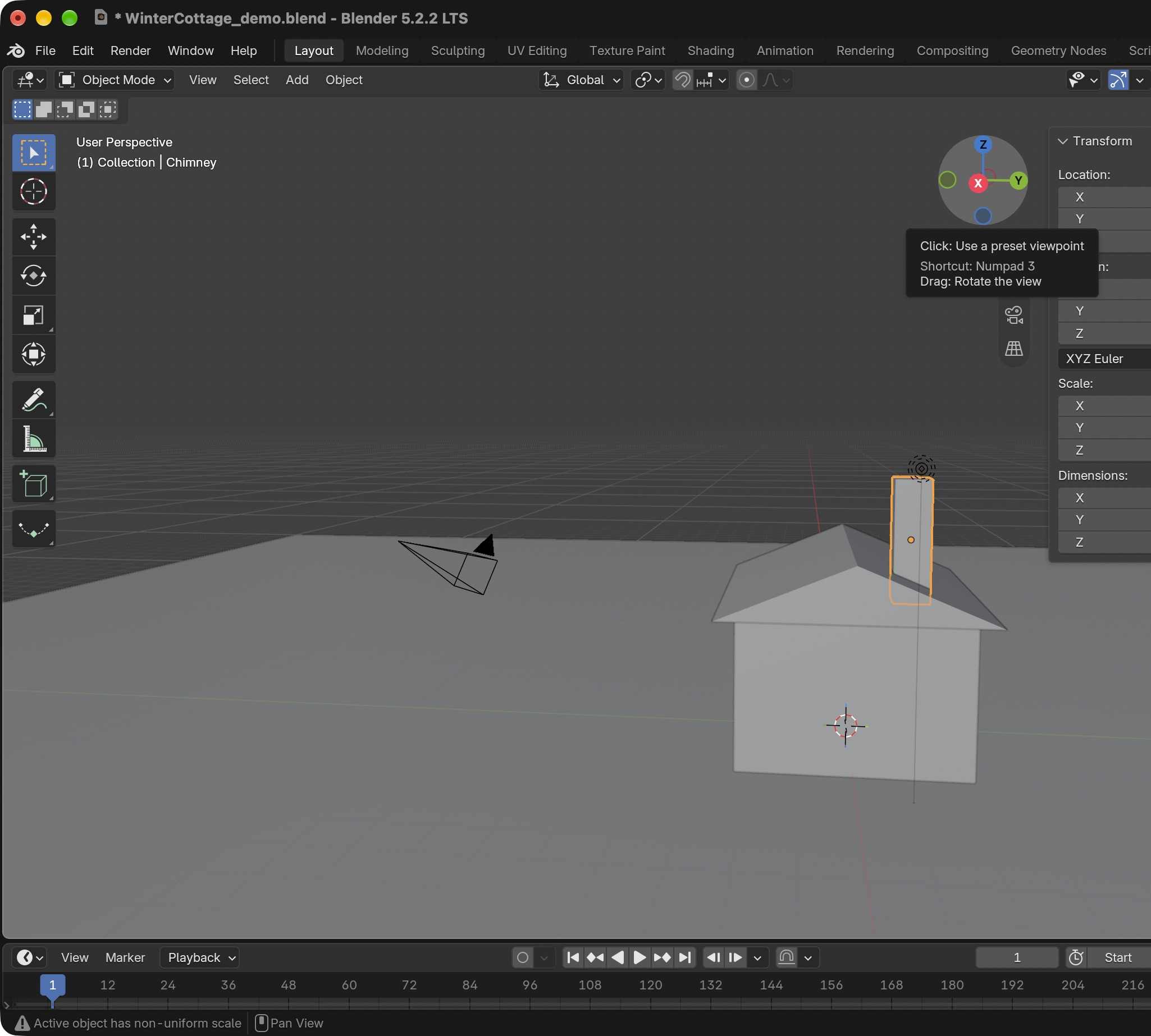Open XYZ Euler rotation mode dropdown
Viewport: 1151px width, 1036px height.
click(x=1104, y=359)
